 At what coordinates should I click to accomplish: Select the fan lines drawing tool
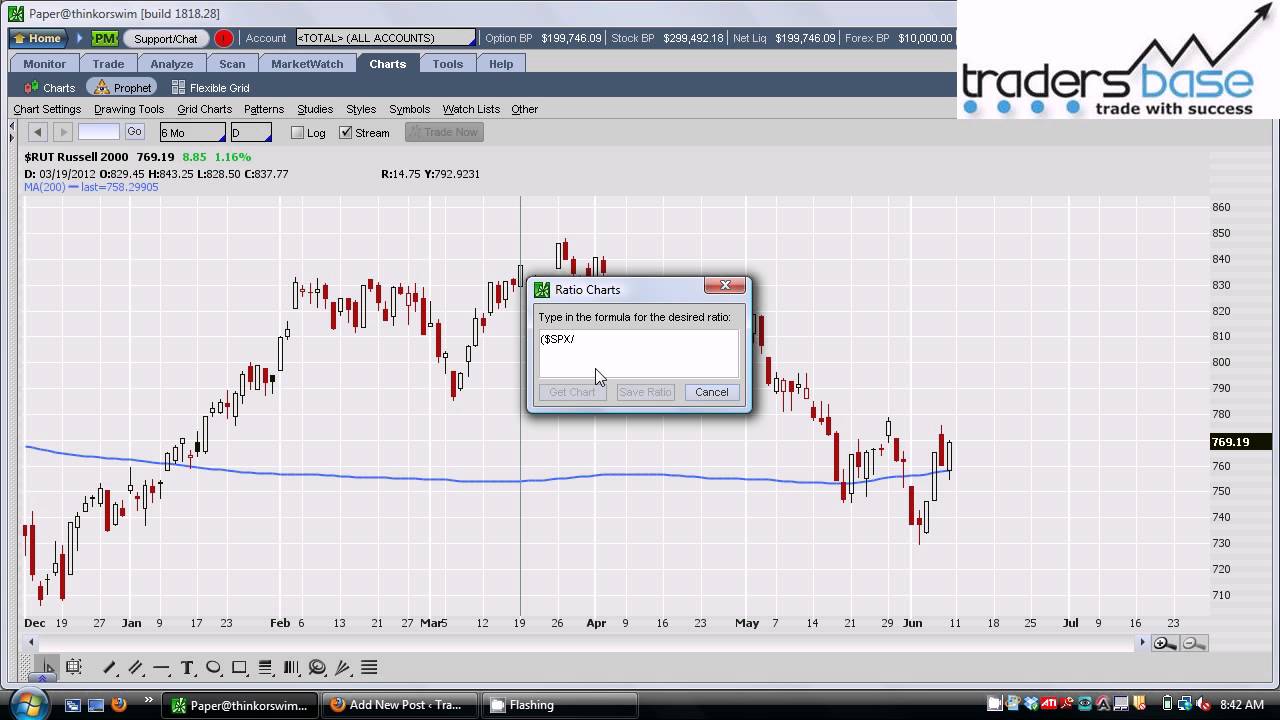pyautogui.click(x=343, y=667)
